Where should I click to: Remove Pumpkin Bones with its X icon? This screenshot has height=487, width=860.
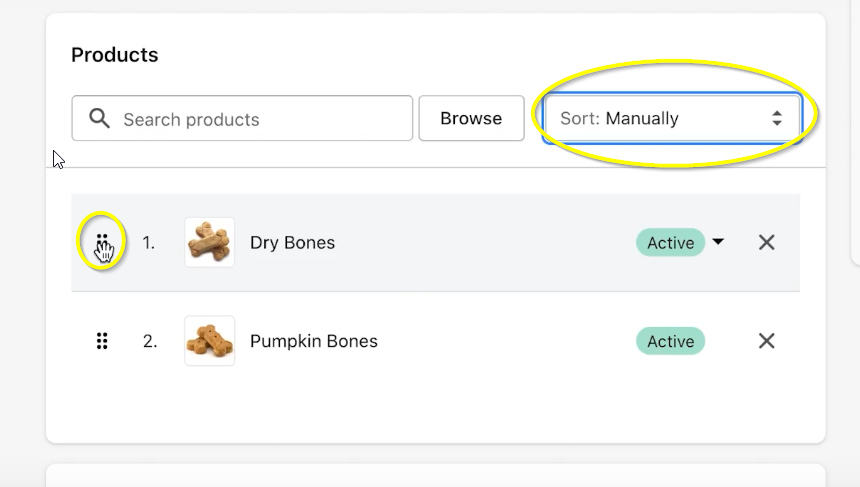point(767,341)
